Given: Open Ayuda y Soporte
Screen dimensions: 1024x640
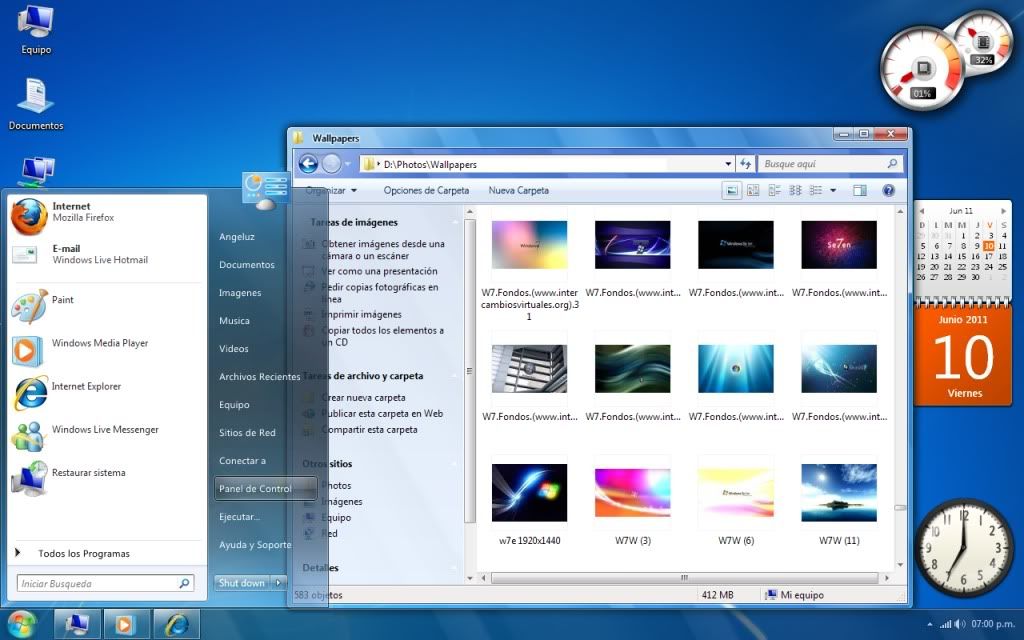Looking at the screenshot, I should coord(255,545).
